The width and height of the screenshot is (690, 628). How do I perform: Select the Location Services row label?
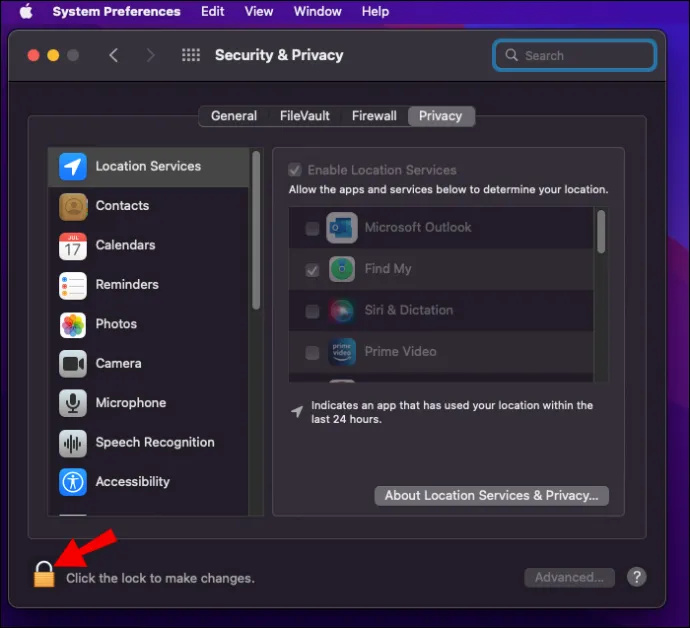tap(148, 166)
